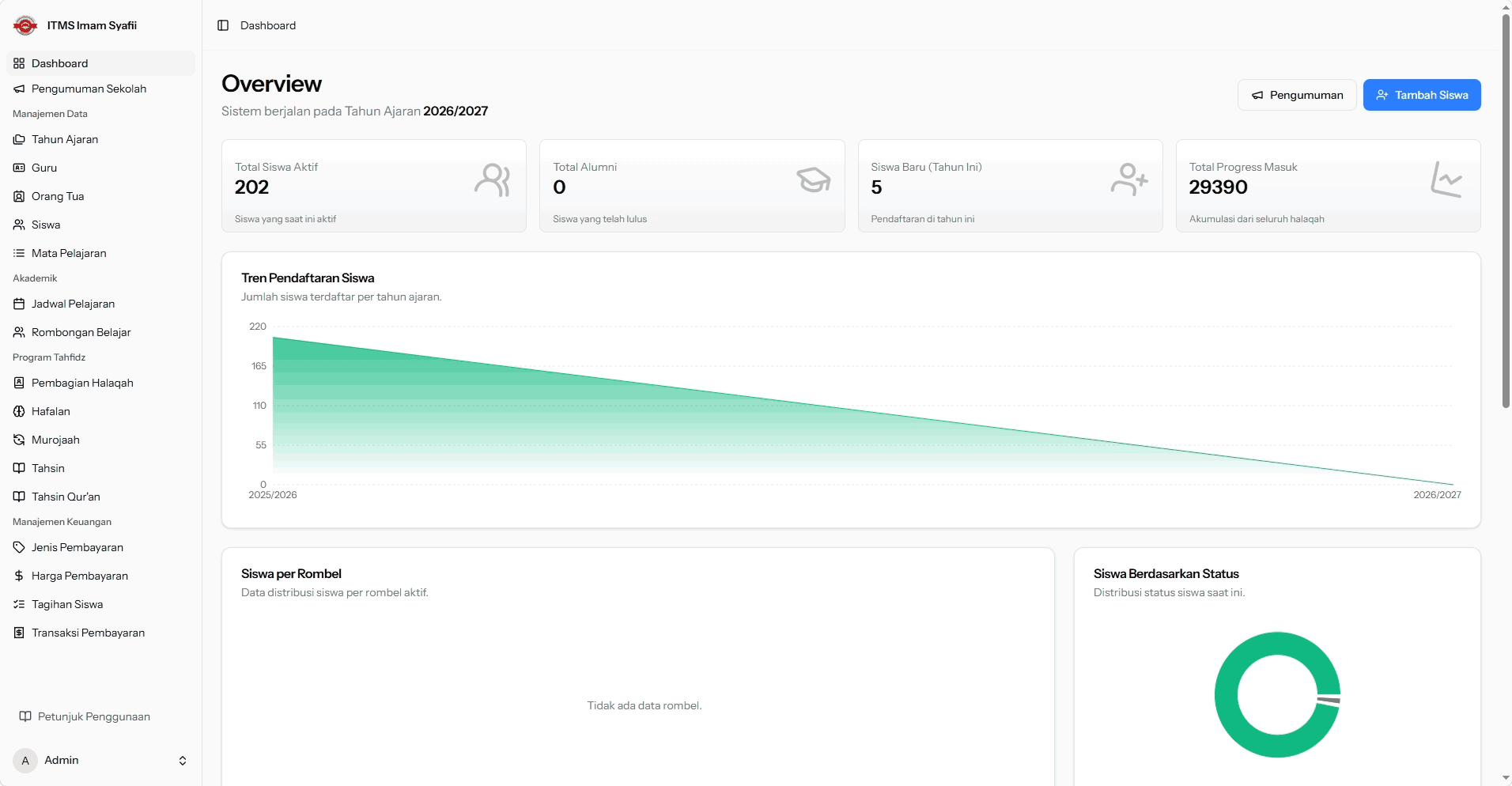
Task: Click the graduation cap icon in Total Alumni card
Action: [x=813, y=180]
